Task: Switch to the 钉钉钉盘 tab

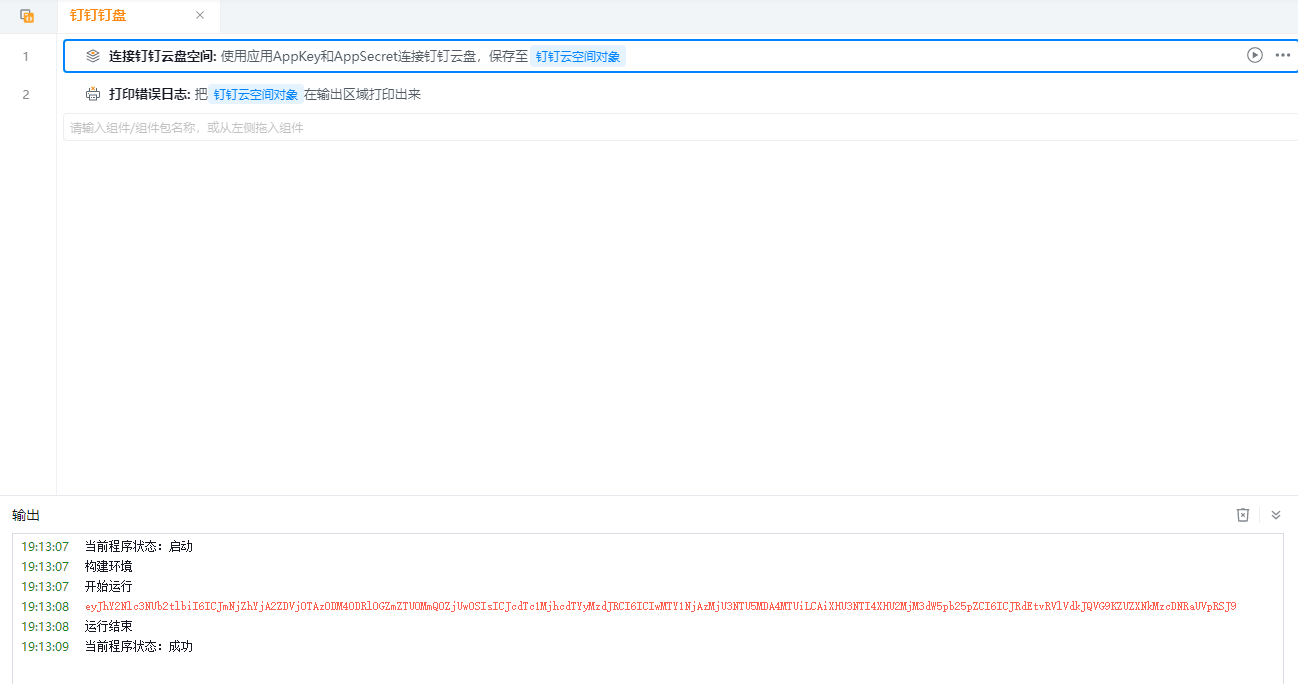Action: coord(98,16)
